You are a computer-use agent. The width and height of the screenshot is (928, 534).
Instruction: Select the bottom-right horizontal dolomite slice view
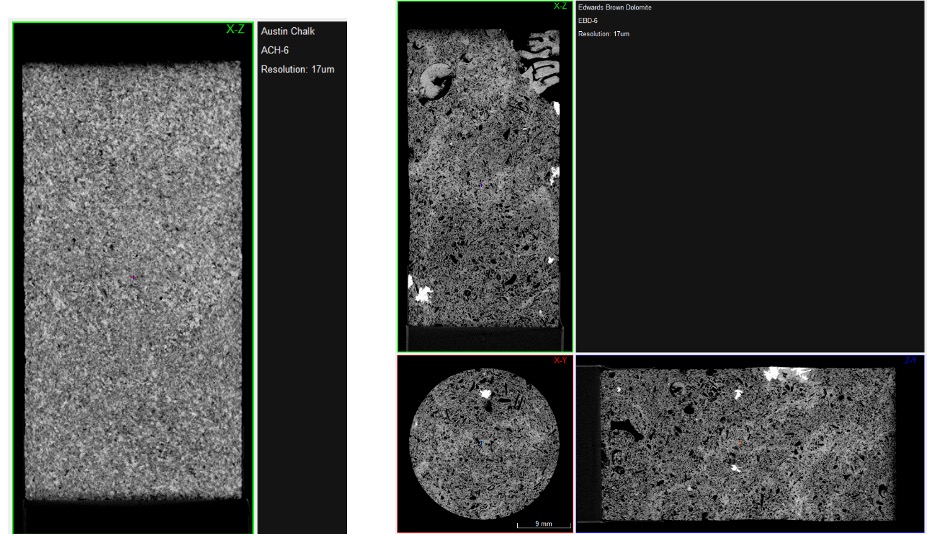[x=748, y=443]
